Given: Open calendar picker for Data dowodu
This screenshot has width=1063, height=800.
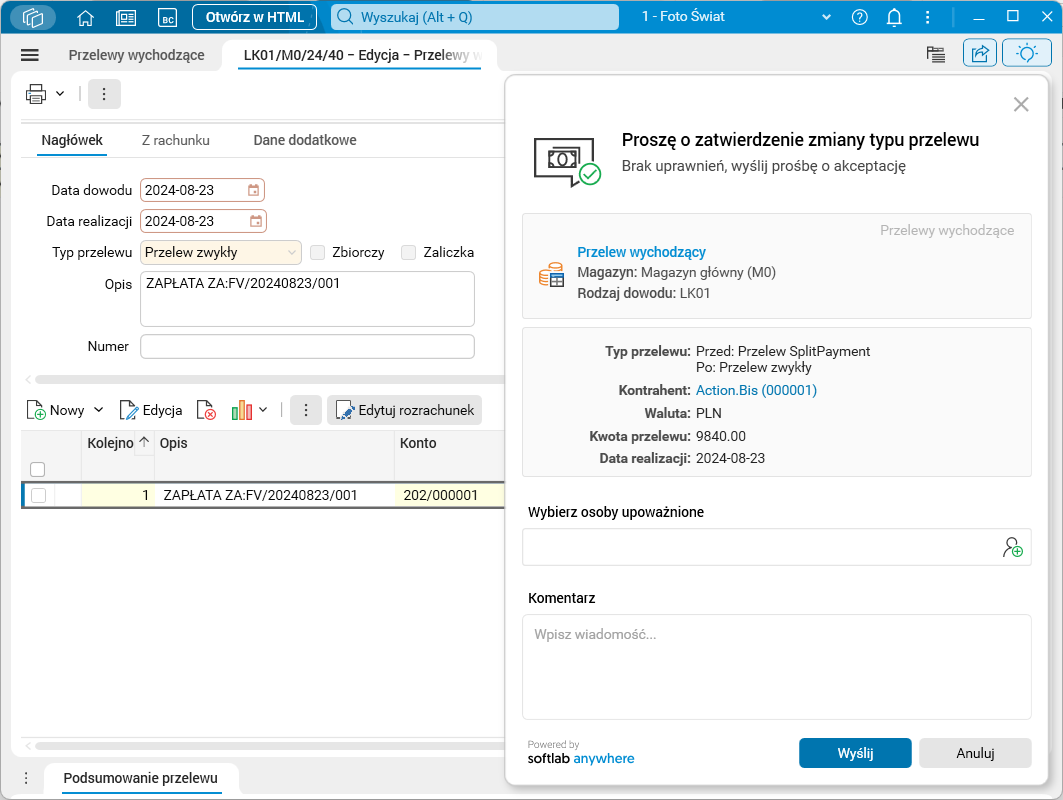Looking at the screenshot, I should coord(254,191).
